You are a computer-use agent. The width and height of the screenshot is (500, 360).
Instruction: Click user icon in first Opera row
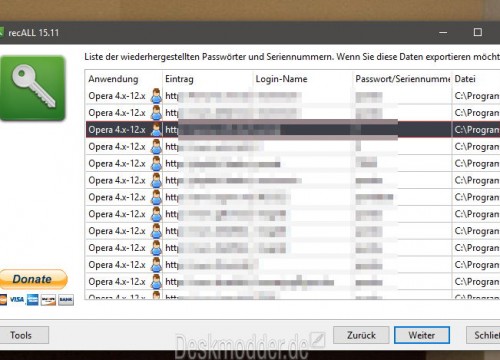pos(156,96)
